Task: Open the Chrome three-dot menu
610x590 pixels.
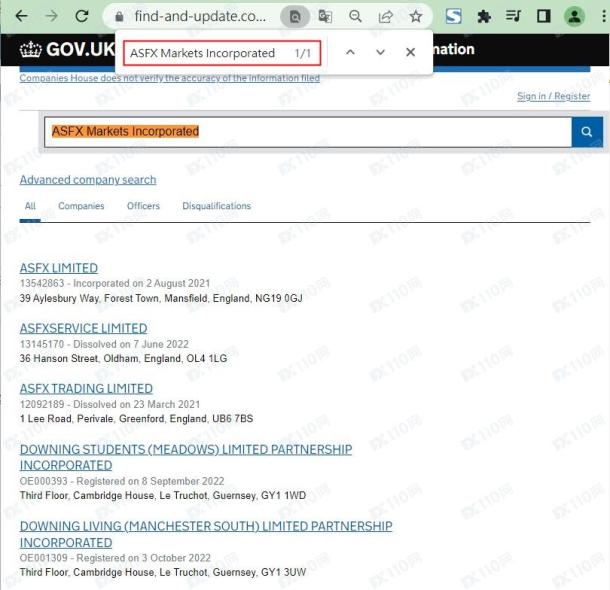Action: (x=603, y=16)
